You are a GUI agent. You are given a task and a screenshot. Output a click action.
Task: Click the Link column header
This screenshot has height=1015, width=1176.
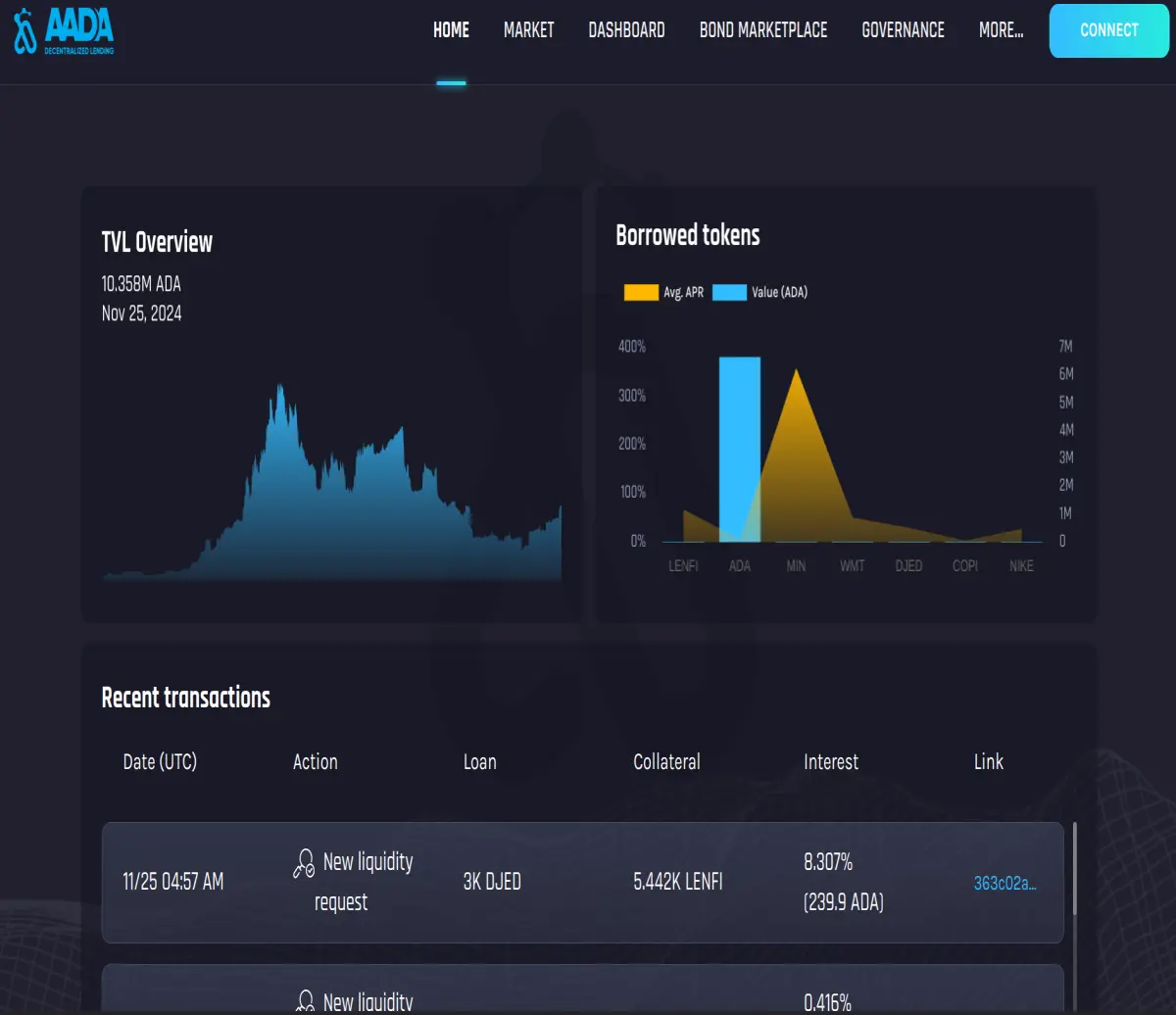989,761
